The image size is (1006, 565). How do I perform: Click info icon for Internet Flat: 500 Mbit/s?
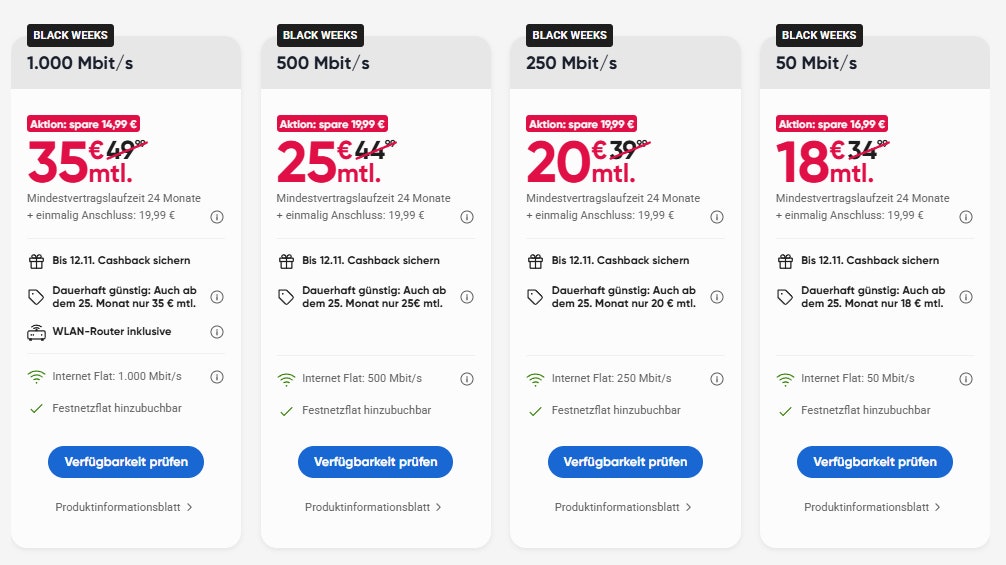[466, 379]
